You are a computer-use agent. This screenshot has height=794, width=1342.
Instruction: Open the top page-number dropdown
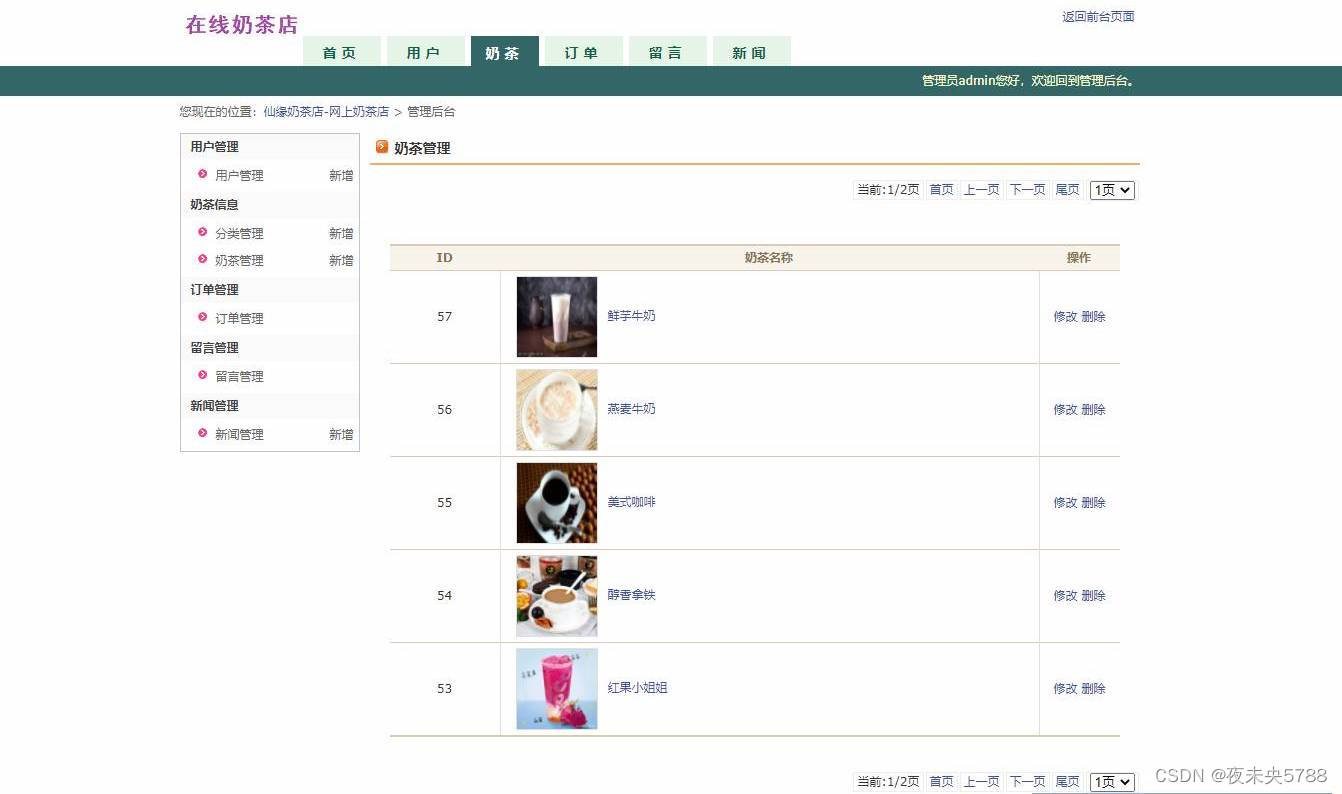point(1112,190)
